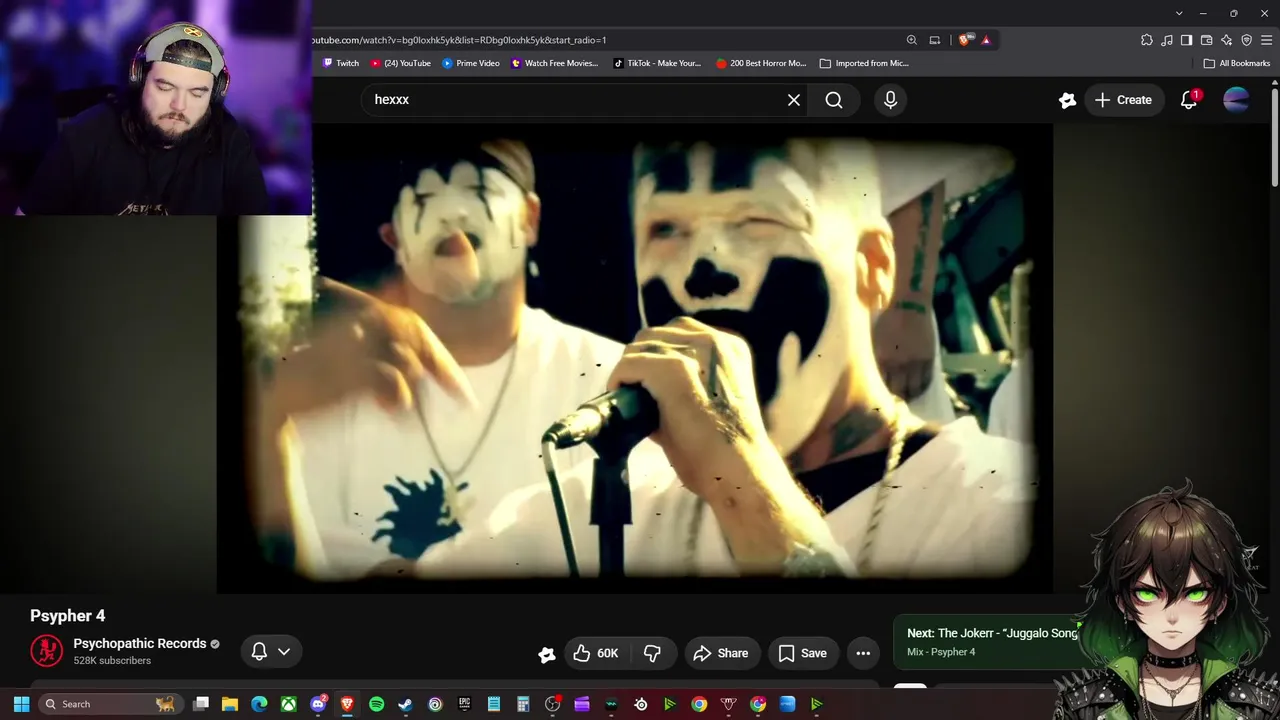The width and height of the screenshot is (1280, 720).
Task: Click the browser address bar URL
Action: pos(457,40)
